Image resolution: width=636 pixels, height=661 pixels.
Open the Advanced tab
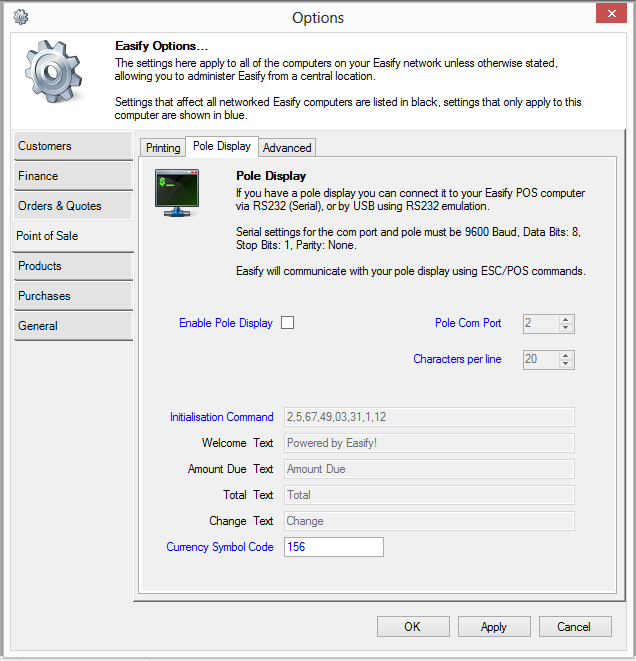point(287,148)
